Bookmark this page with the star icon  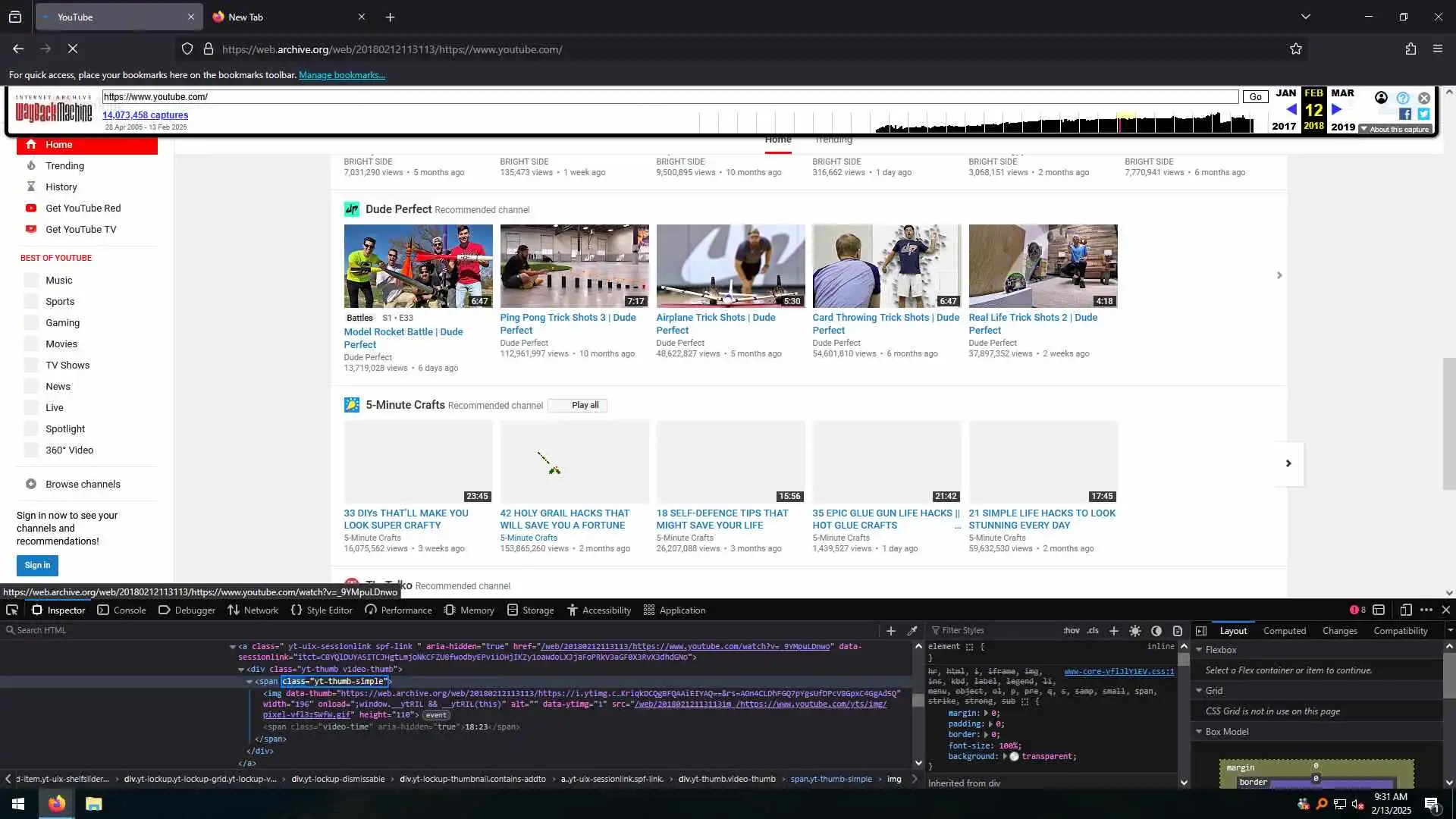tap(1295, 49)
